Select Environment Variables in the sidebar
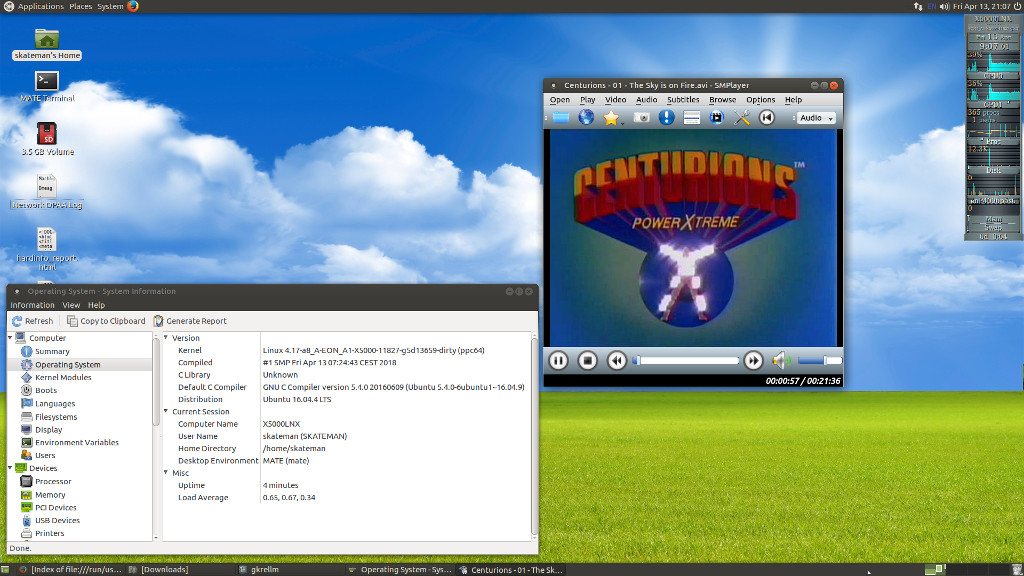The width and height of the screenshot is (1024, 576). click(x=76, y=442)
